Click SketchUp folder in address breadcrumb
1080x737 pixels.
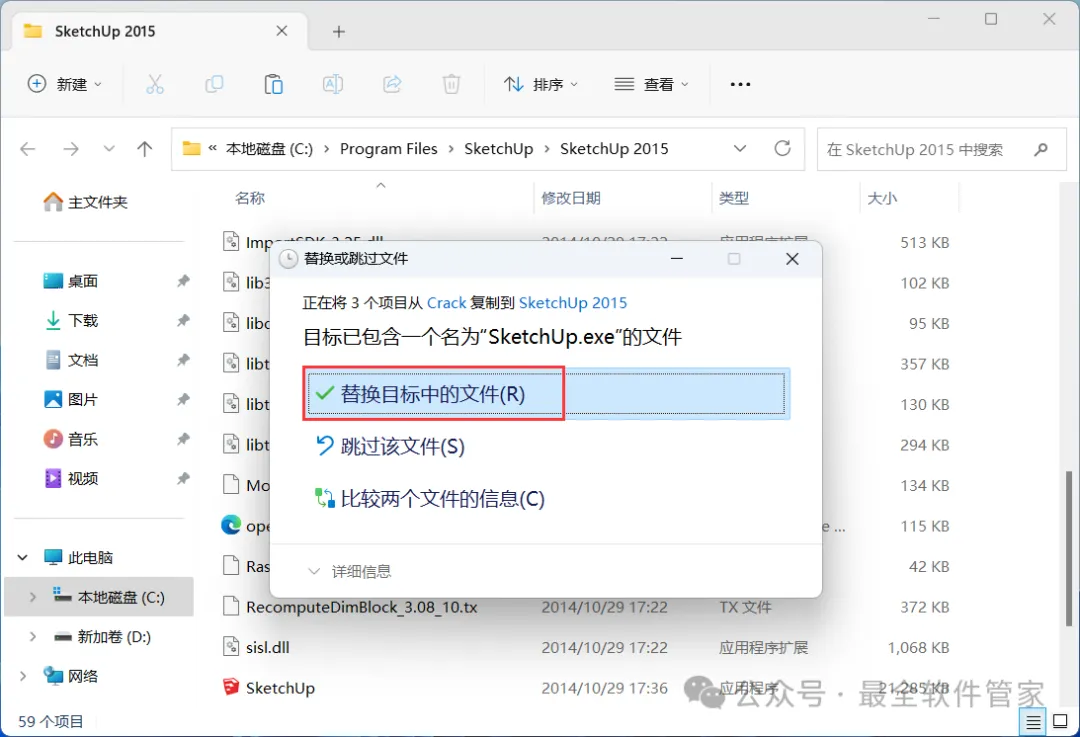tap(499, 149)
